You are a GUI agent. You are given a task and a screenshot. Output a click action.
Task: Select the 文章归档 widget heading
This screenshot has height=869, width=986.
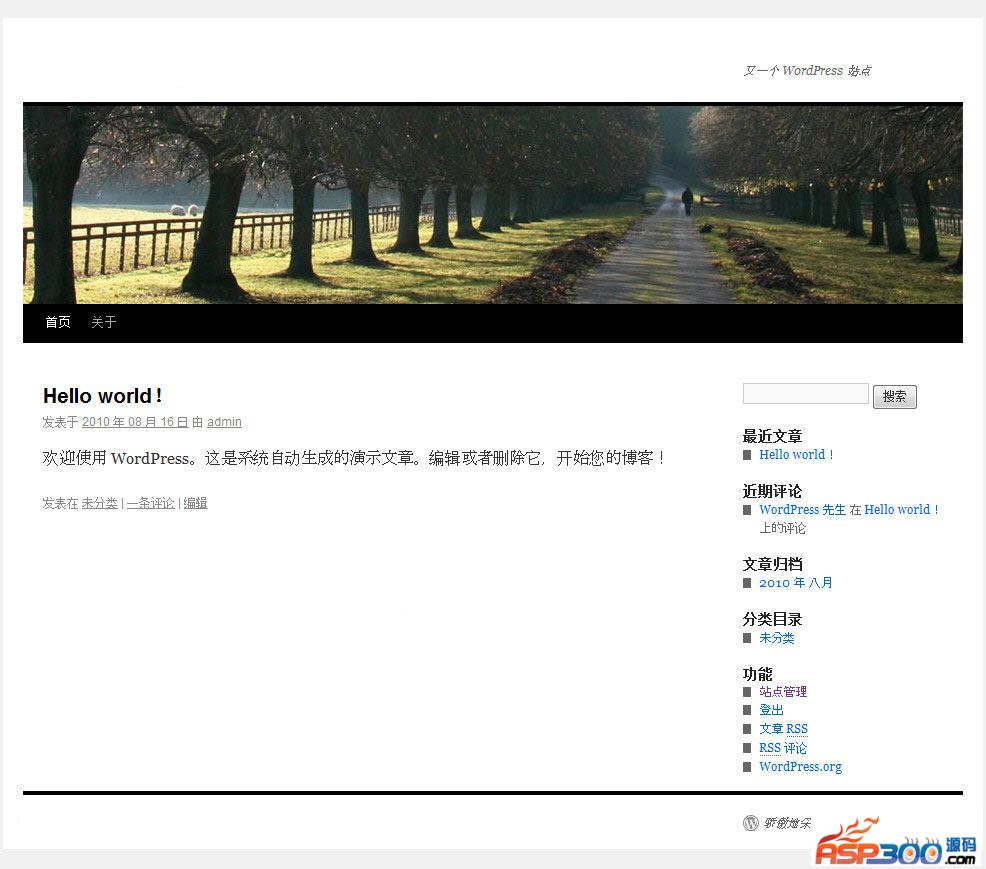[772, 564]
